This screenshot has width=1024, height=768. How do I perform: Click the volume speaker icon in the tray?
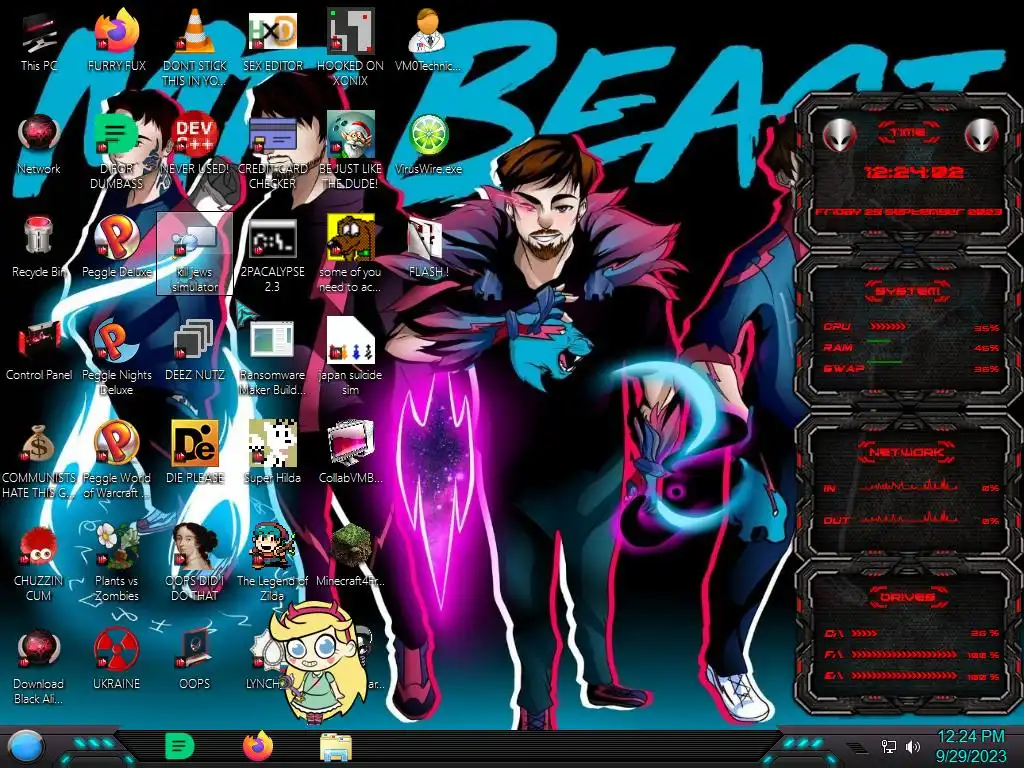pos(913,746)
